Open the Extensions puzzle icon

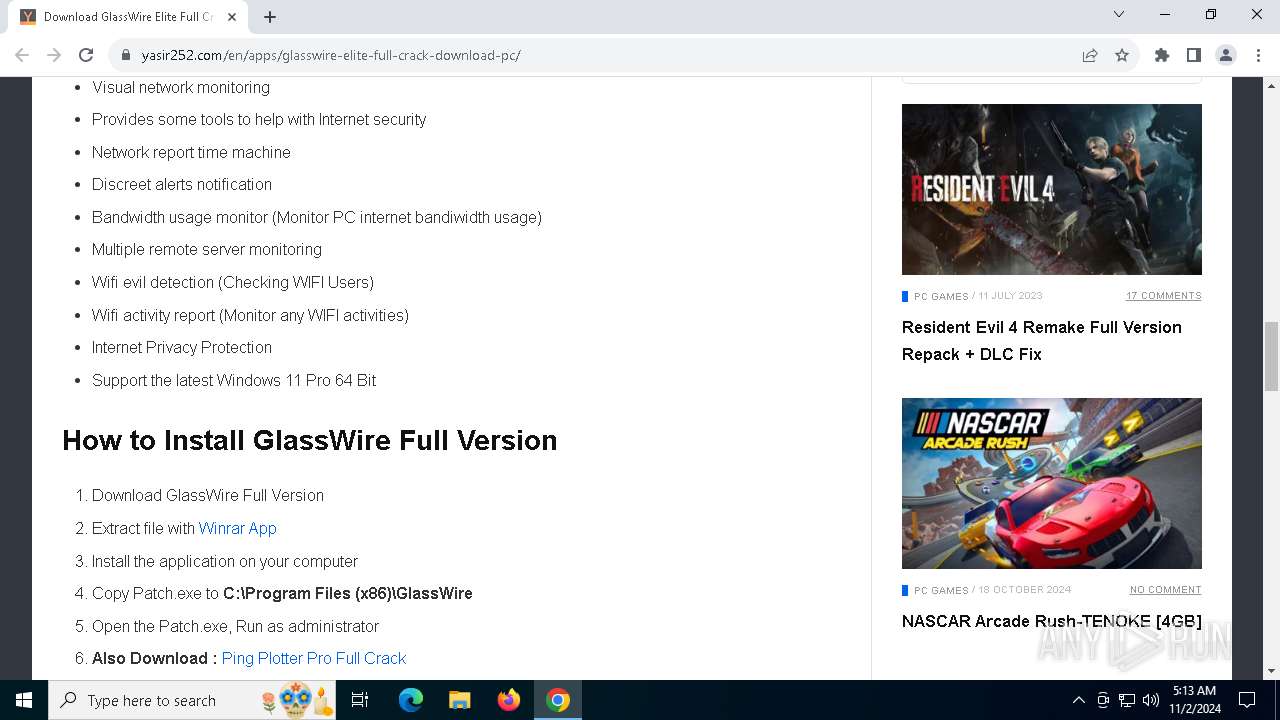pos(1162,55)
